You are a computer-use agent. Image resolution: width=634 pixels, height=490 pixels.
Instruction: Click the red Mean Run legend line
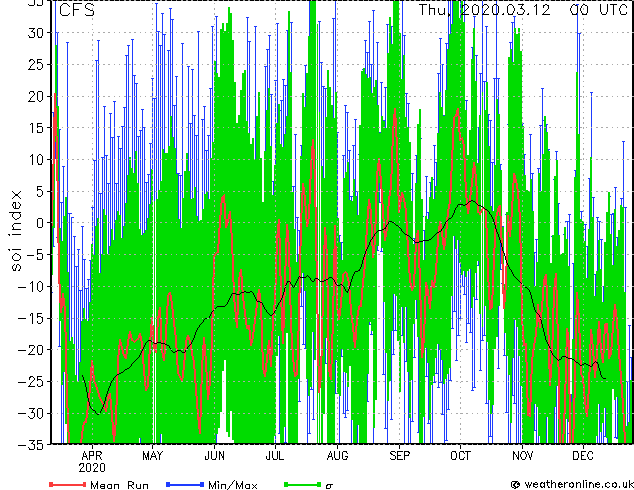68,484
